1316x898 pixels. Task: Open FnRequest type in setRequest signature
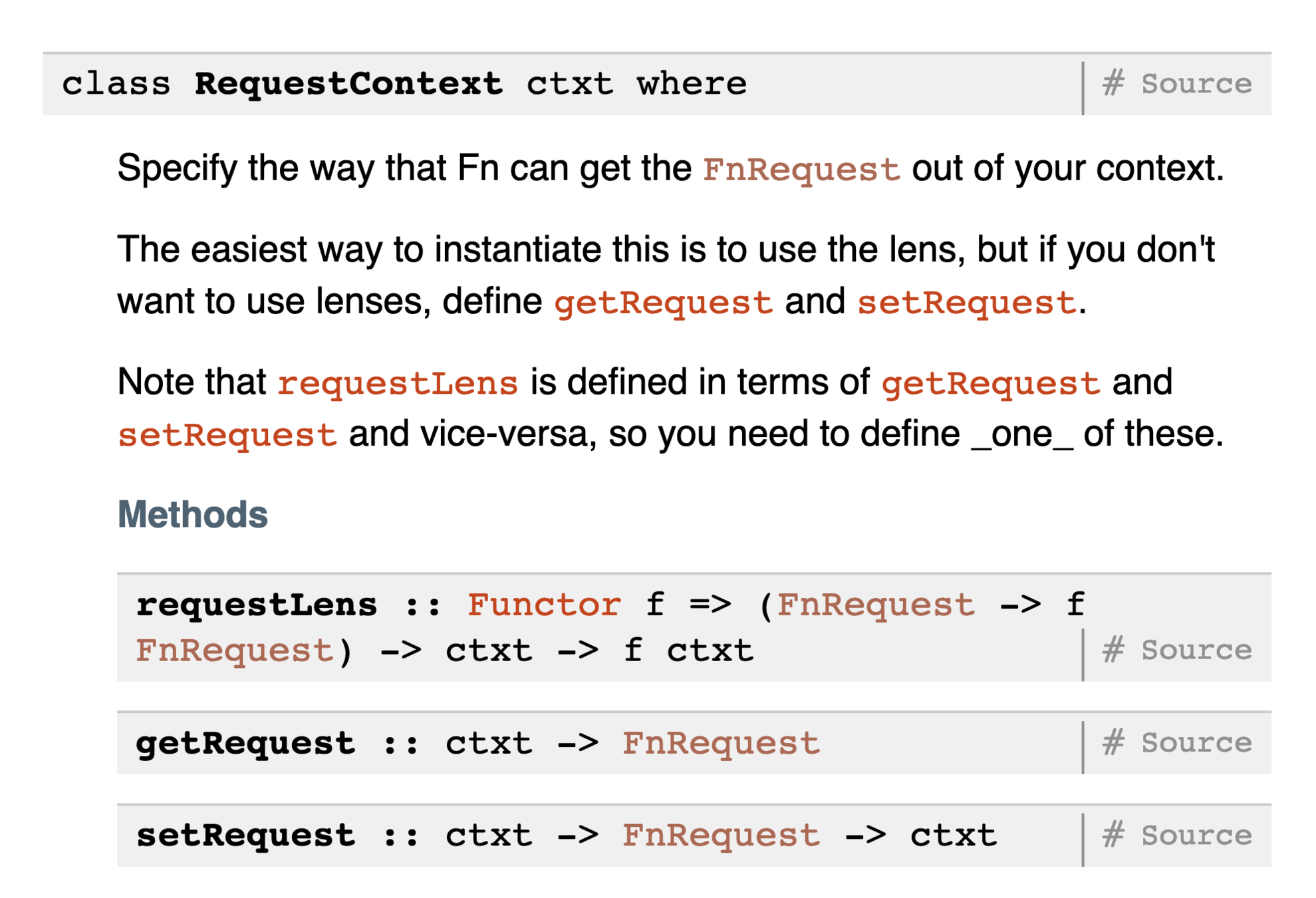click(721, 835)
